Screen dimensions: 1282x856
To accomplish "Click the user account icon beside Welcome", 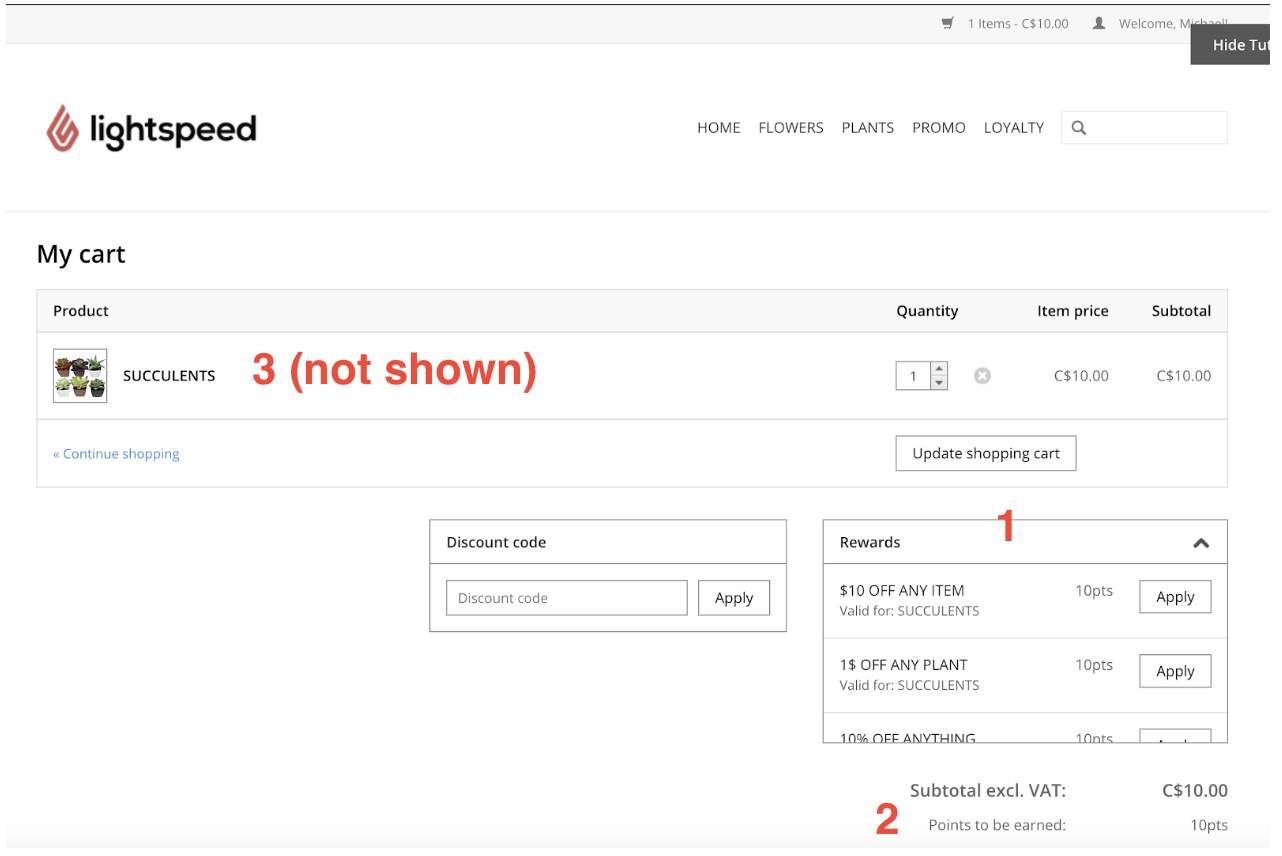I will pos(1099,24).
